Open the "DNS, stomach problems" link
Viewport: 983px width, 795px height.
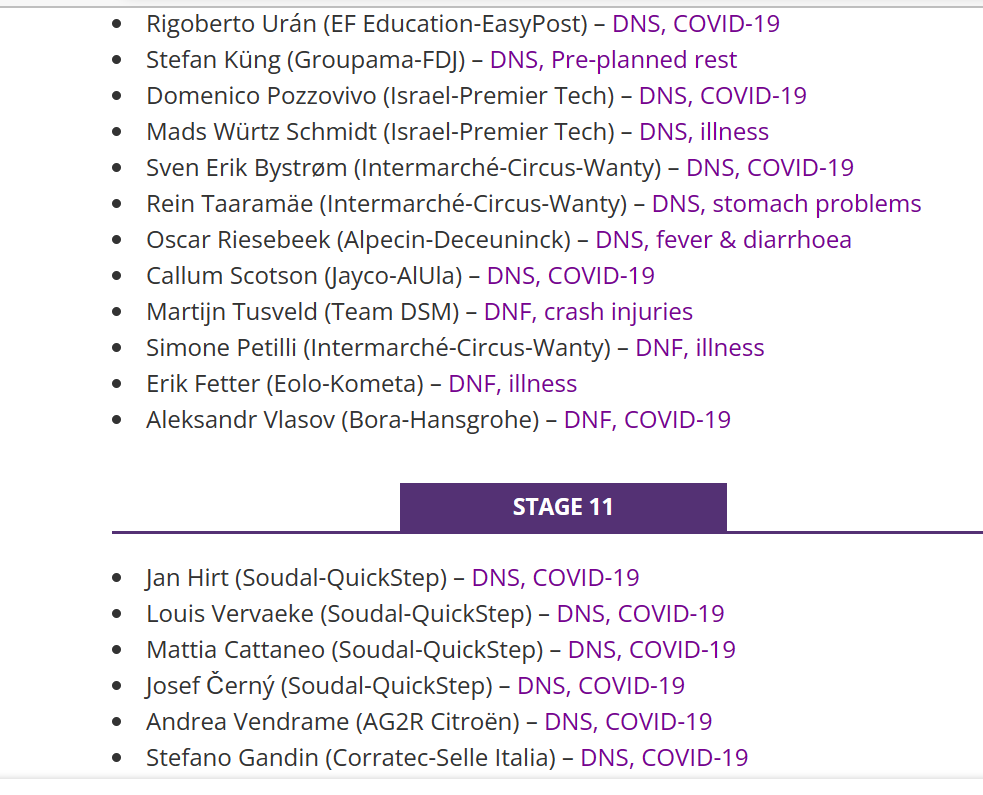[x=786, y=204]
